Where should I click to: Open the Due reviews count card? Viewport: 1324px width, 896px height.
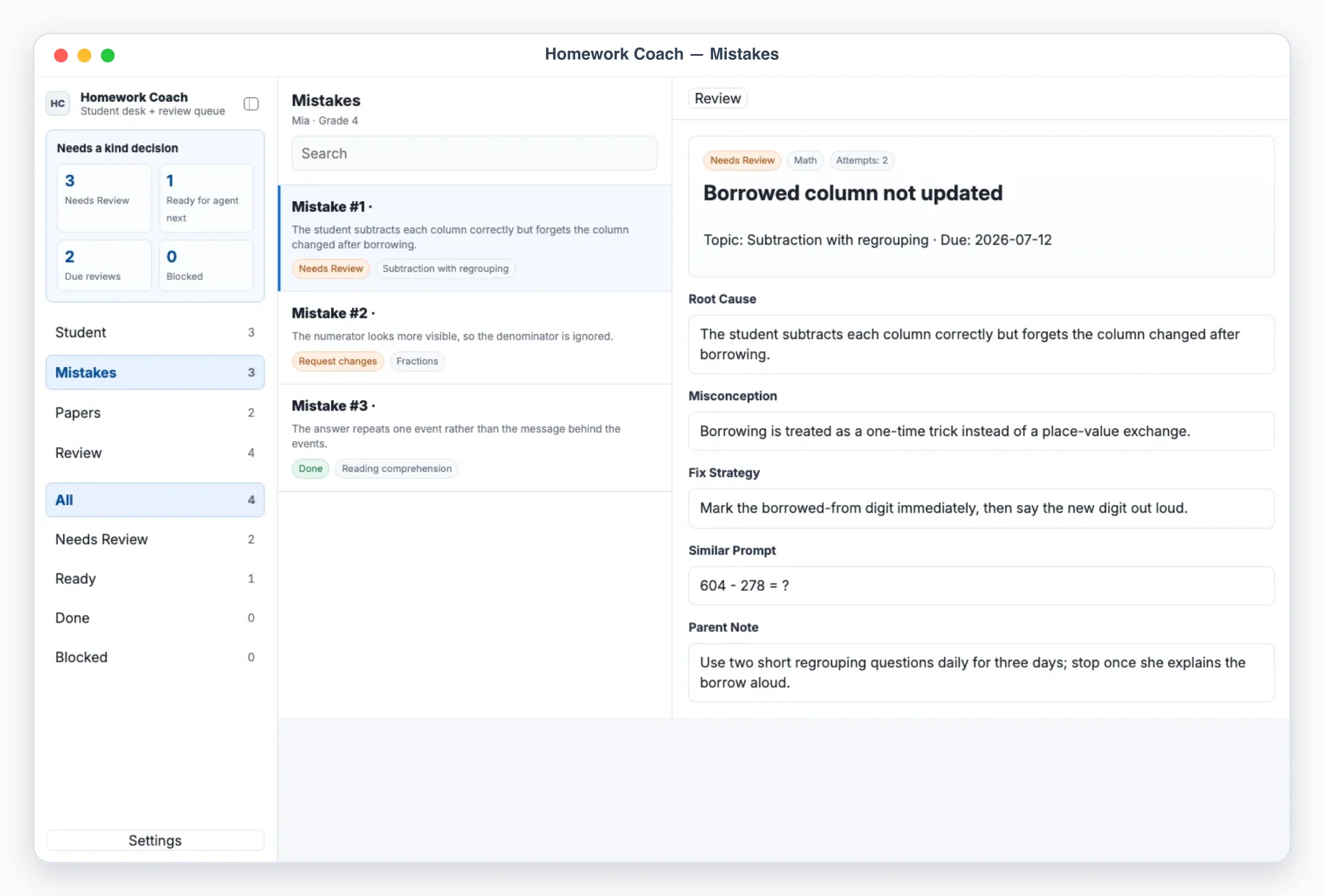104,265
